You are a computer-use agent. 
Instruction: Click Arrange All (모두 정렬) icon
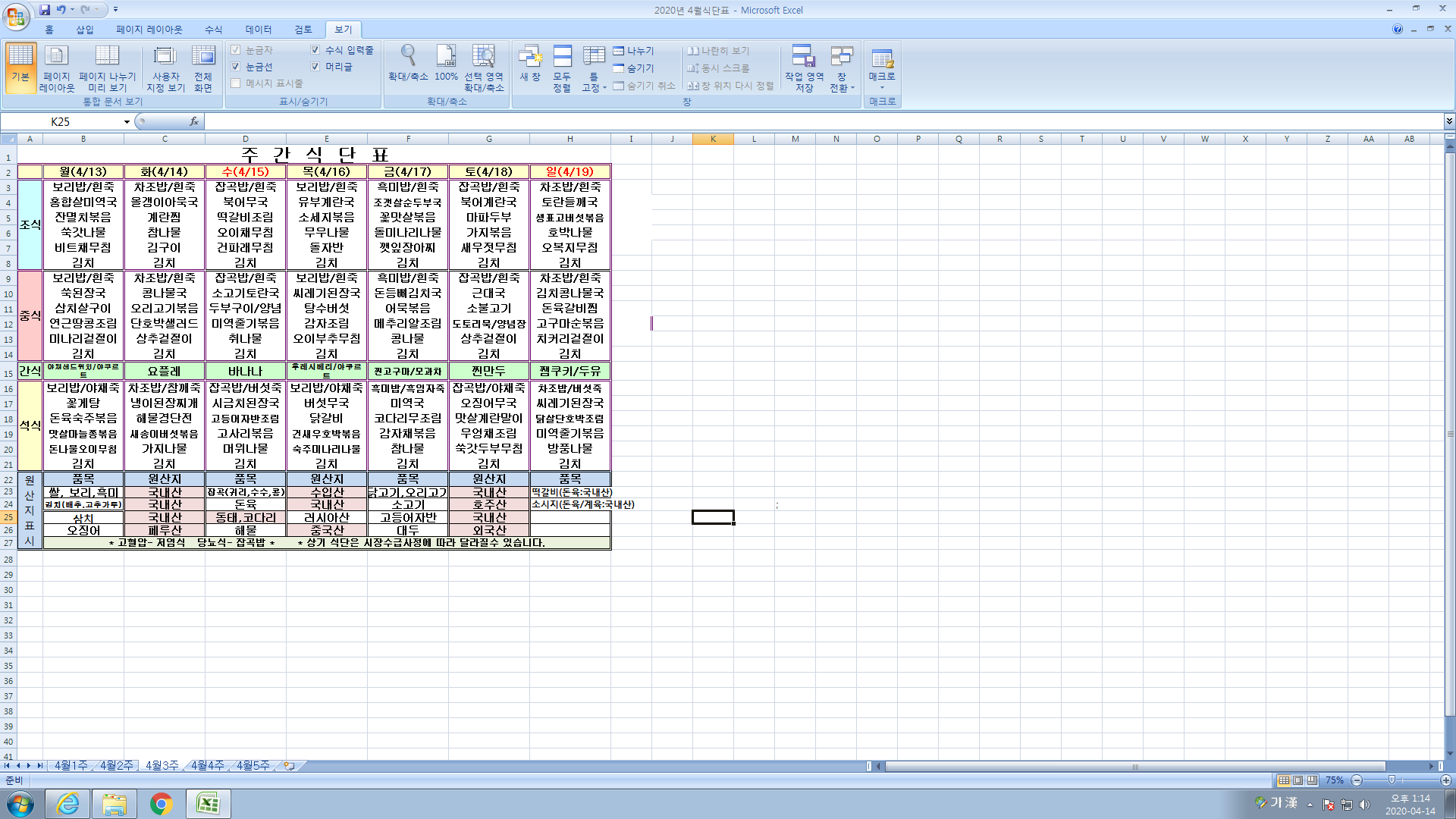coord(562,67)
